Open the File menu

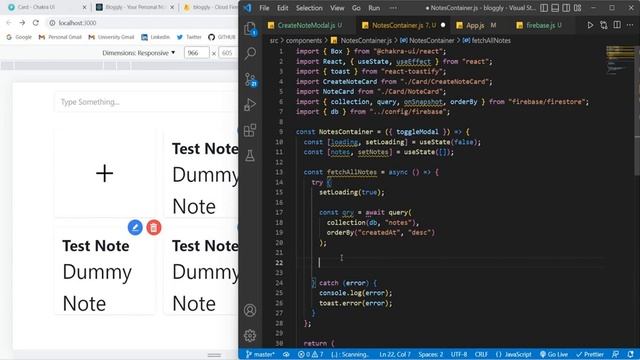point(264,8)
